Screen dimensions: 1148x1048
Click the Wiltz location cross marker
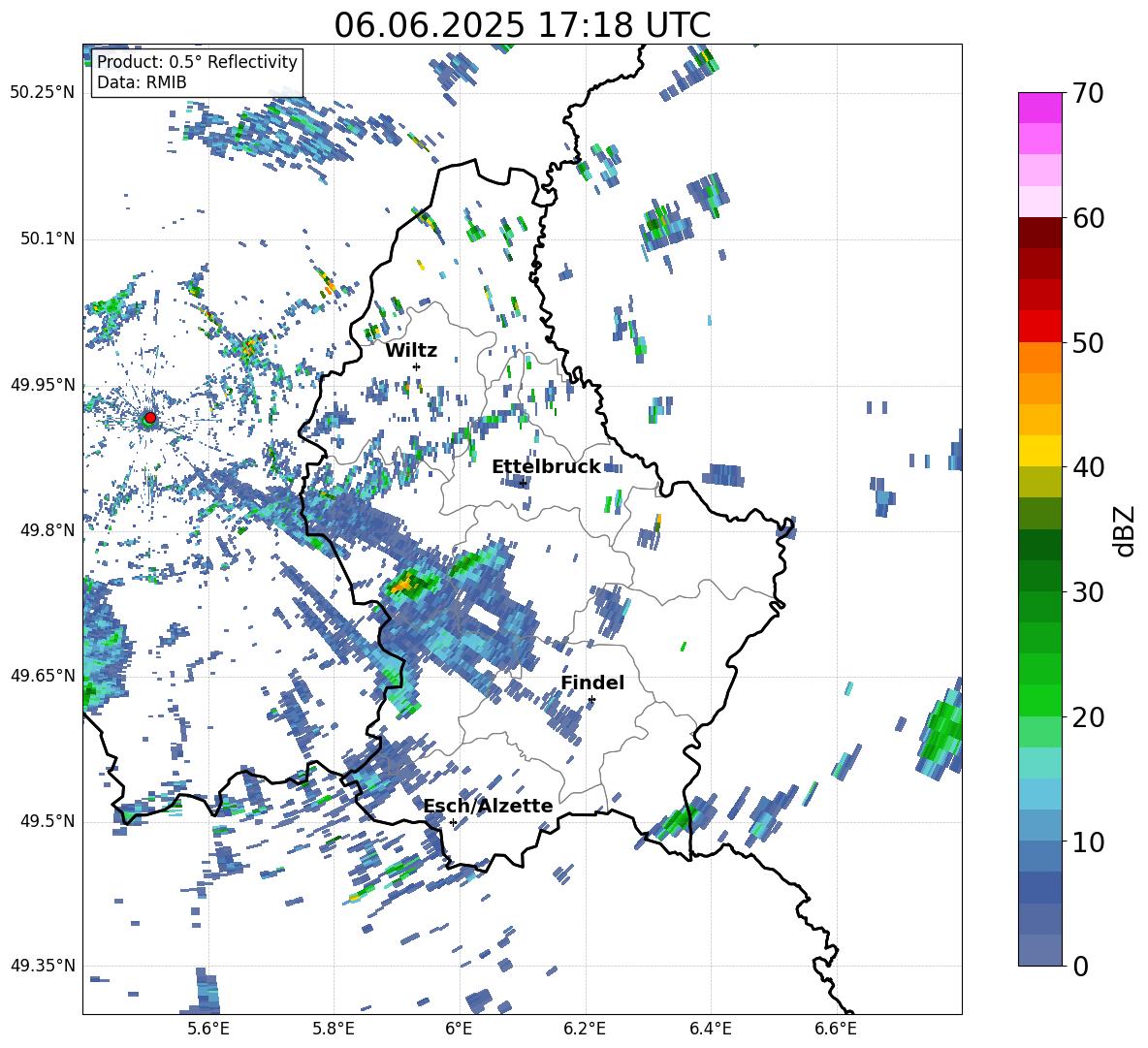(x=416, y=366)
